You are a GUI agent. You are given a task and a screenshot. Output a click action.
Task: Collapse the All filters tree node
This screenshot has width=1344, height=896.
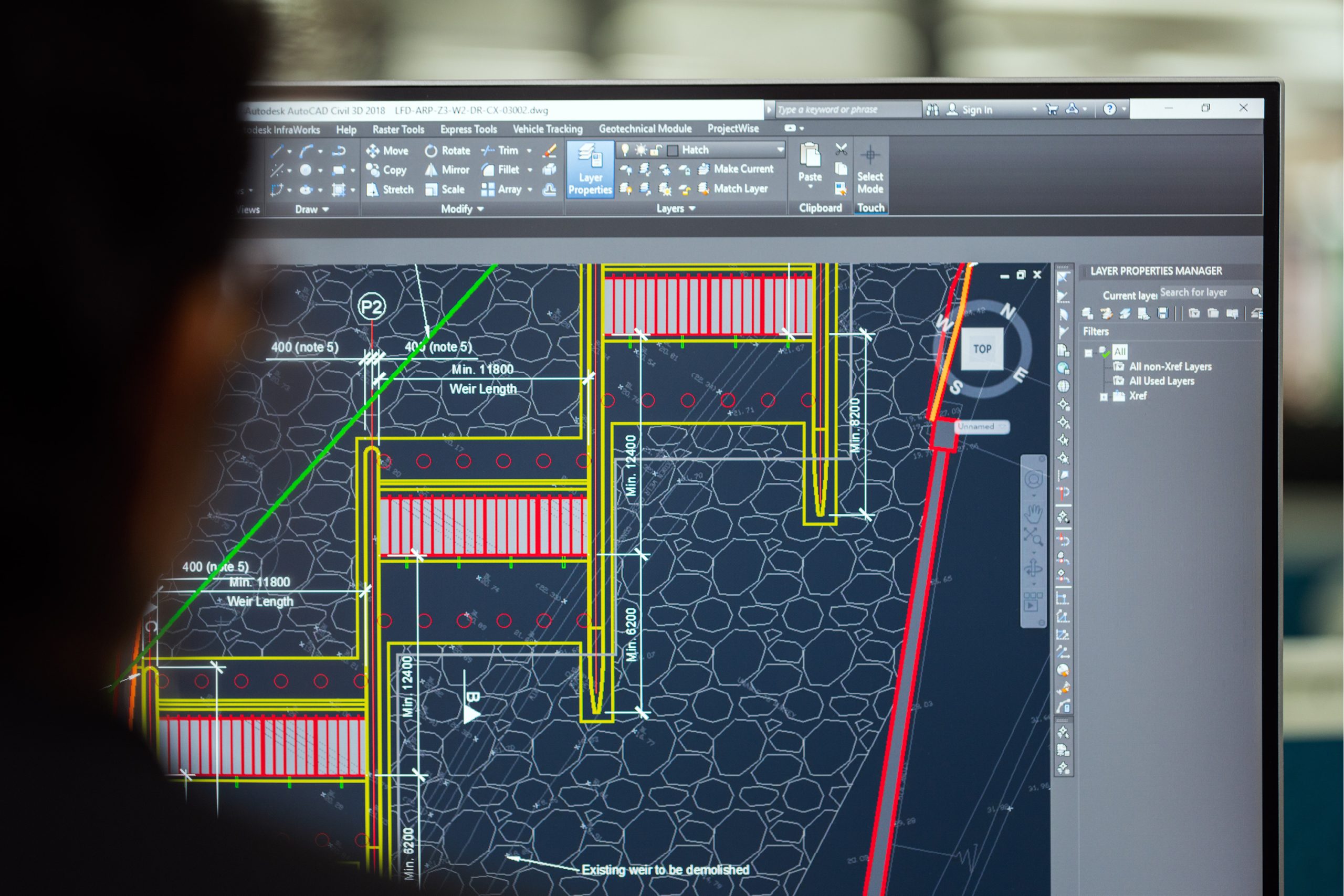point(1088,353)
